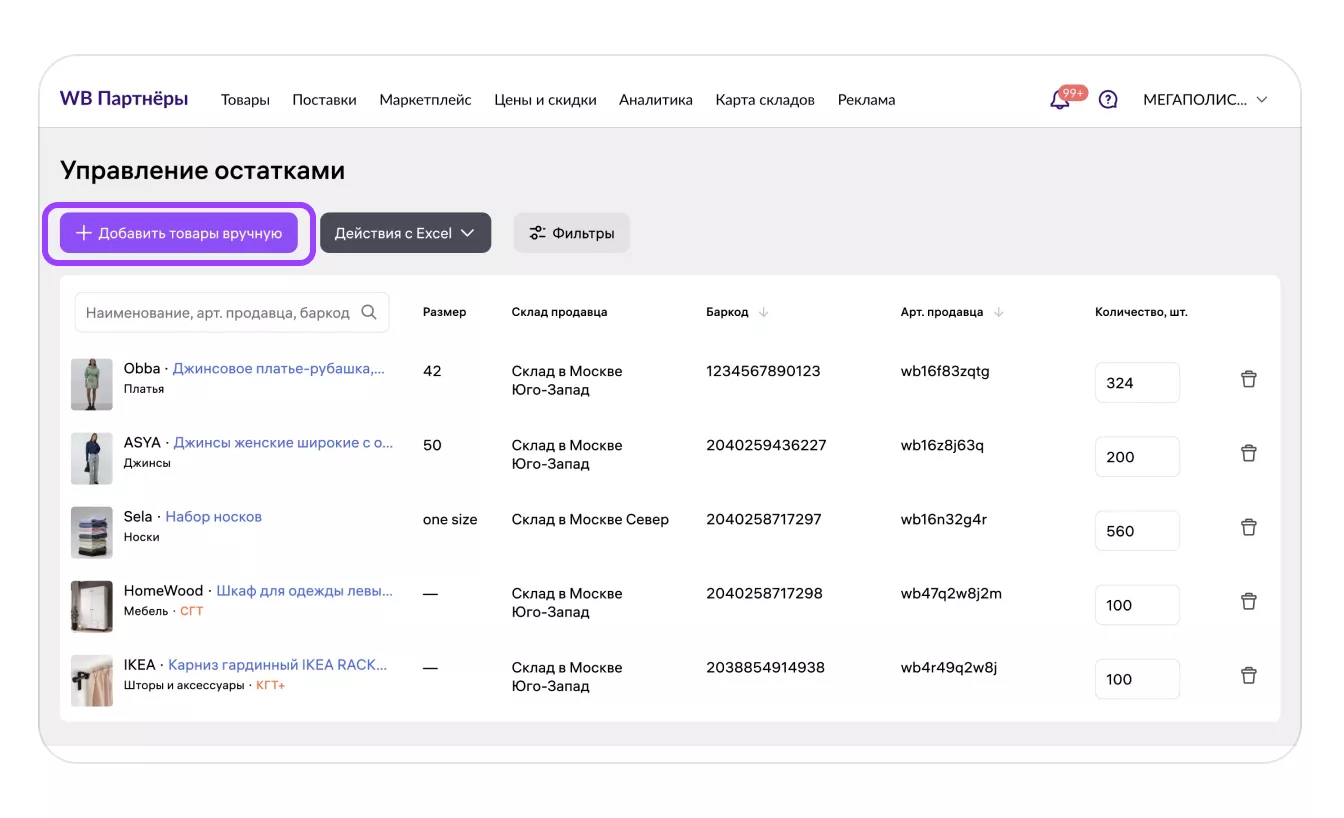Open the HomeWood wardrobe thumbnail

pos(92,606)
